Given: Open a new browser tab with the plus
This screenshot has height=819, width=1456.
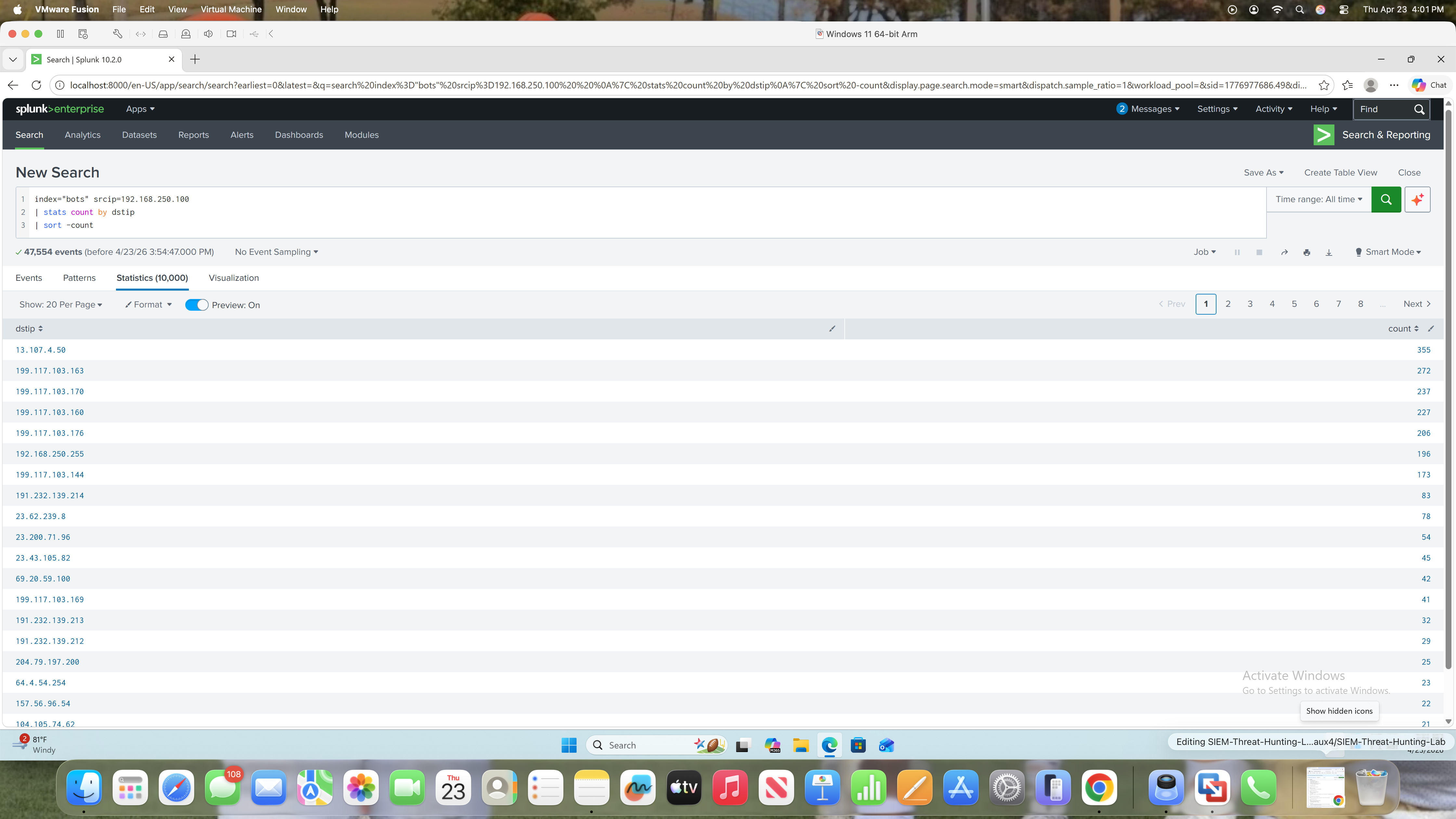Looking at the screenshot, I should point(195,59).
